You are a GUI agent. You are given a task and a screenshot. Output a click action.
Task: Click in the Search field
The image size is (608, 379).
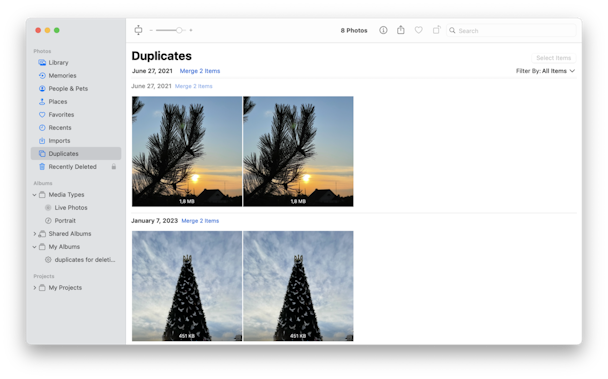(x=511, y=31)
